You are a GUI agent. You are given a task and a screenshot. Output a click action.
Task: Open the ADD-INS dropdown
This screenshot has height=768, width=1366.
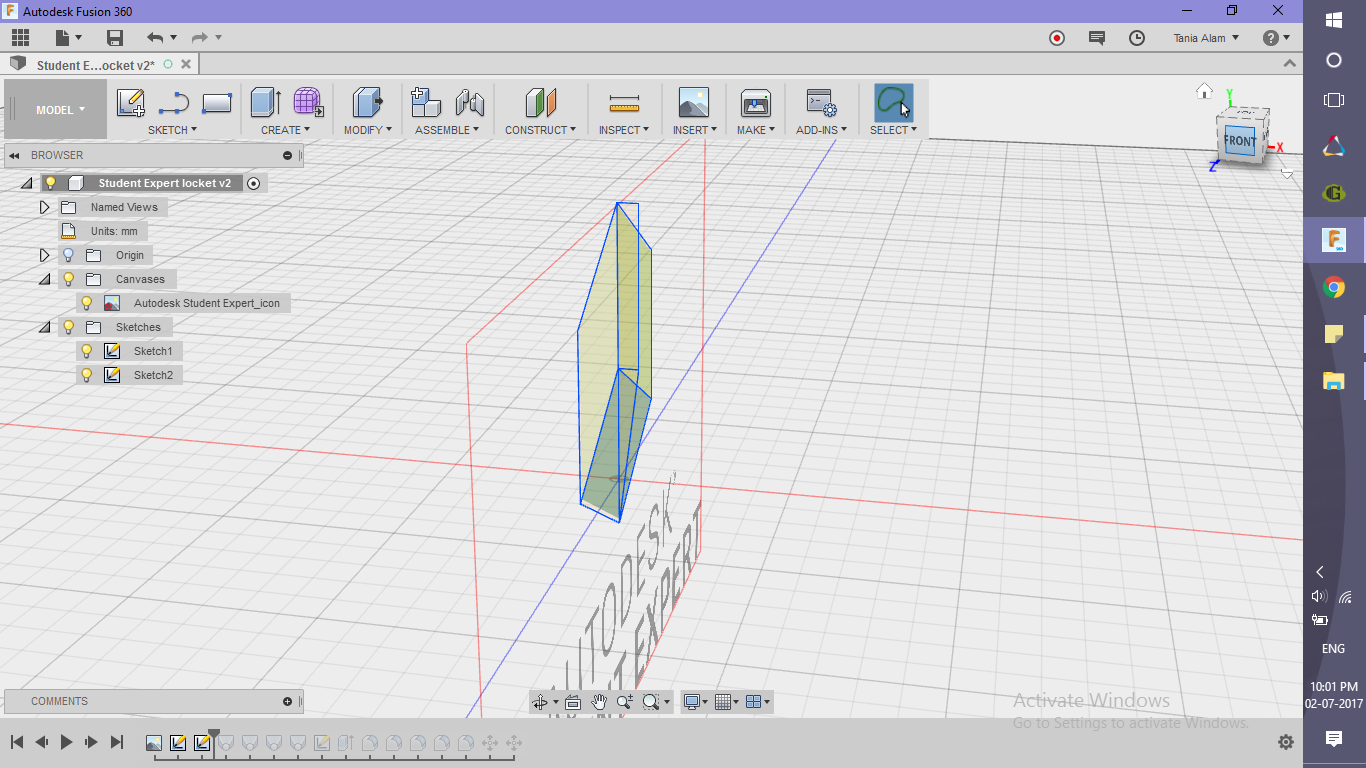pos(821,130)
